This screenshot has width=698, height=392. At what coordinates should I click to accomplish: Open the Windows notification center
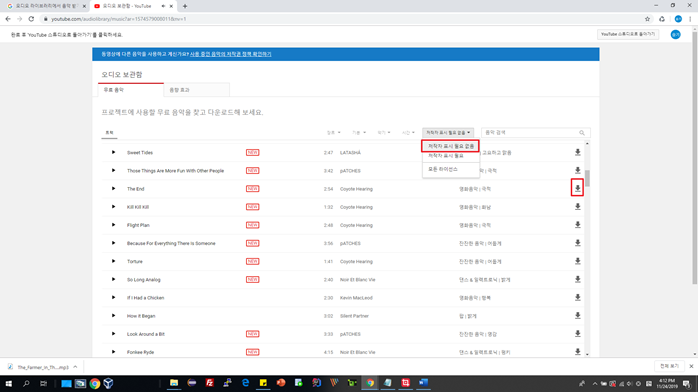[687, 383]
